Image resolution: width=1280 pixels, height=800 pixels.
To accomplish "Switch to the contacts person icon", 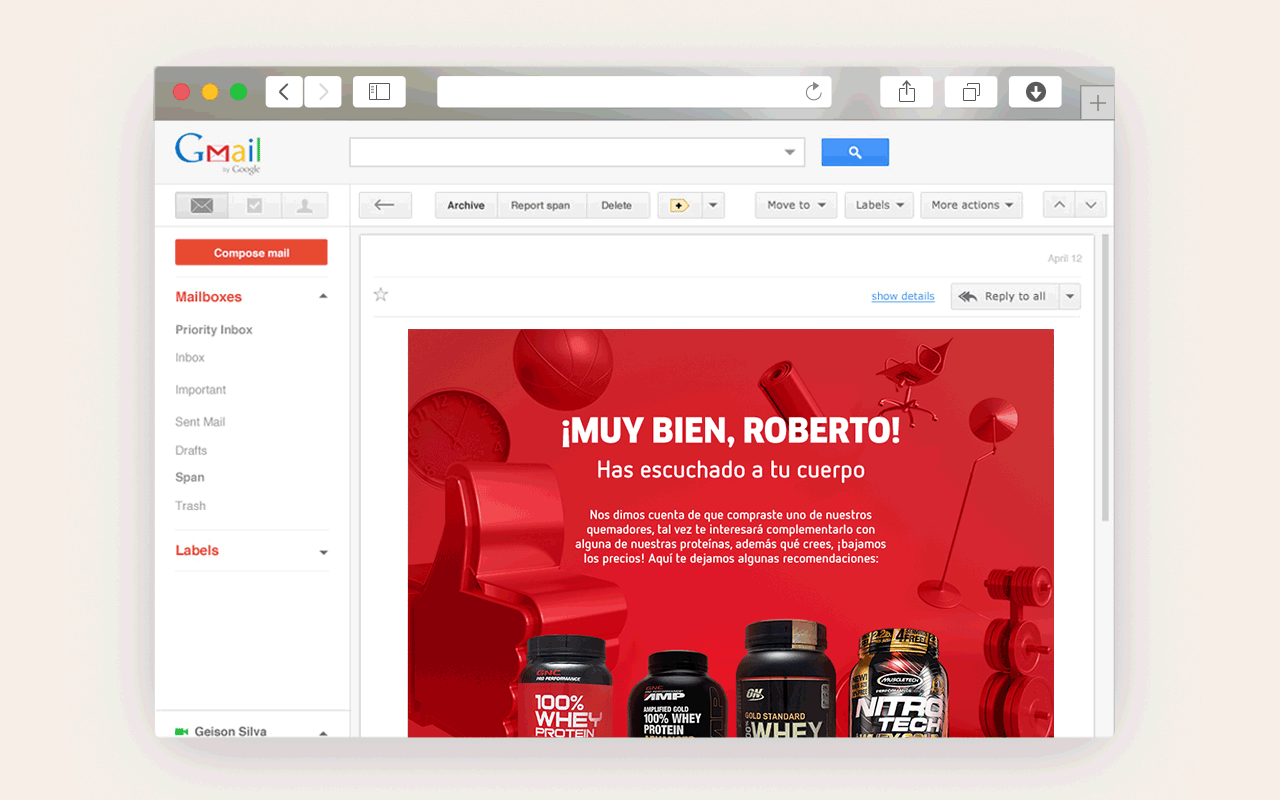I will click(305, 205).
